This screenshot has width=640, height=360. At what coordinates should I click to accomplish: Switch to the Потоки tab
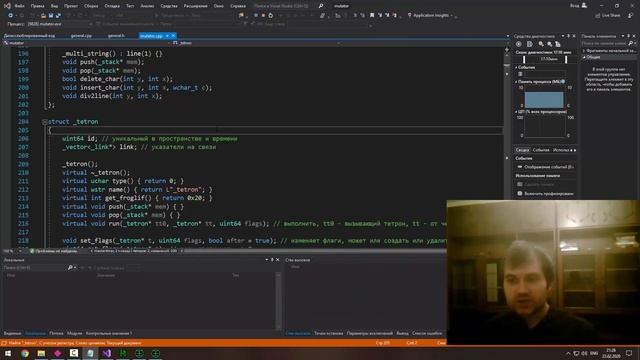tap(56, 333)
